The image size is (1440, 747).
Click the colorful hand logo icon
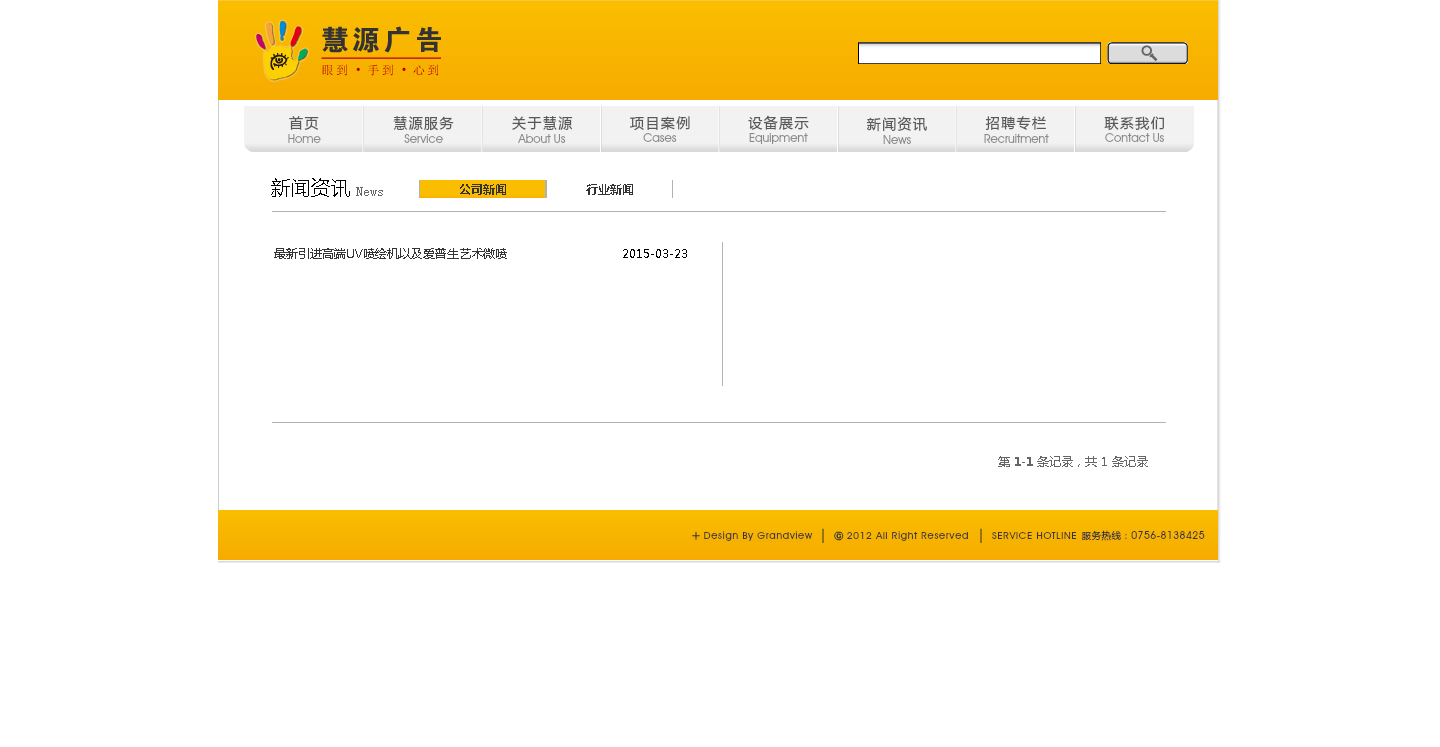[x=281, y=51]
